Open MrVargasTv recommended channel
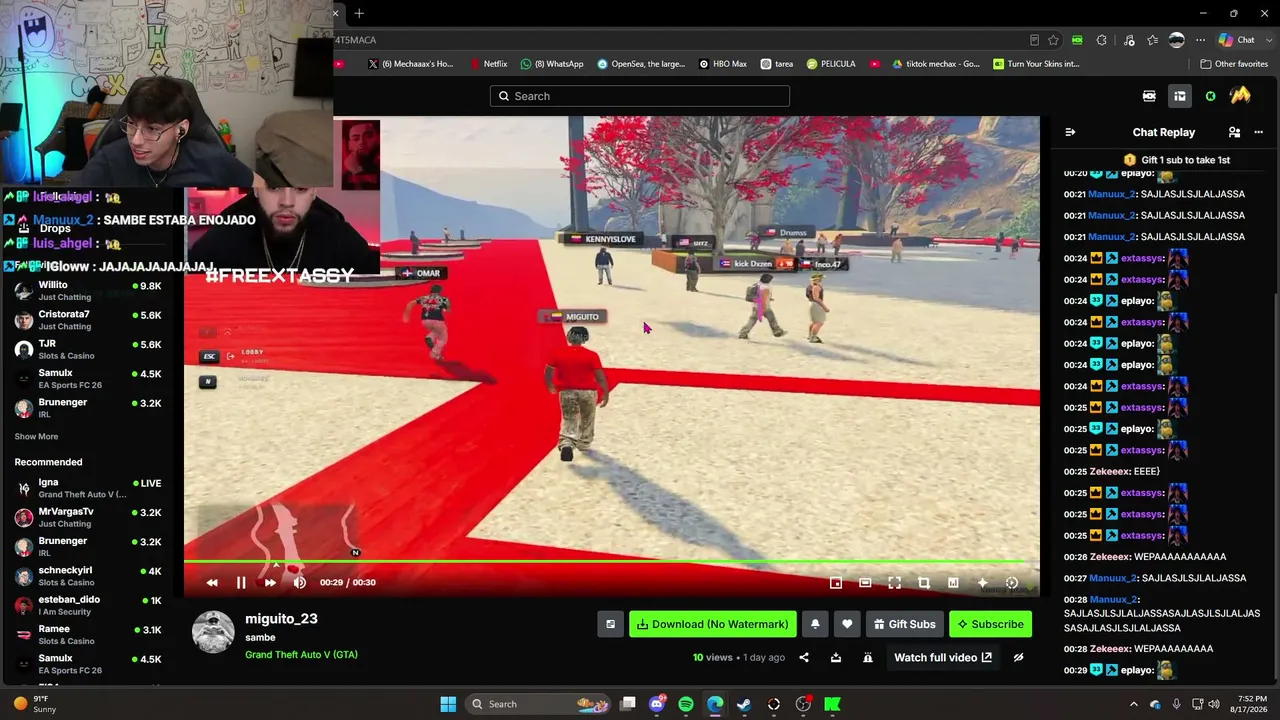1280x720 pixels. click(x=88, y=517)
